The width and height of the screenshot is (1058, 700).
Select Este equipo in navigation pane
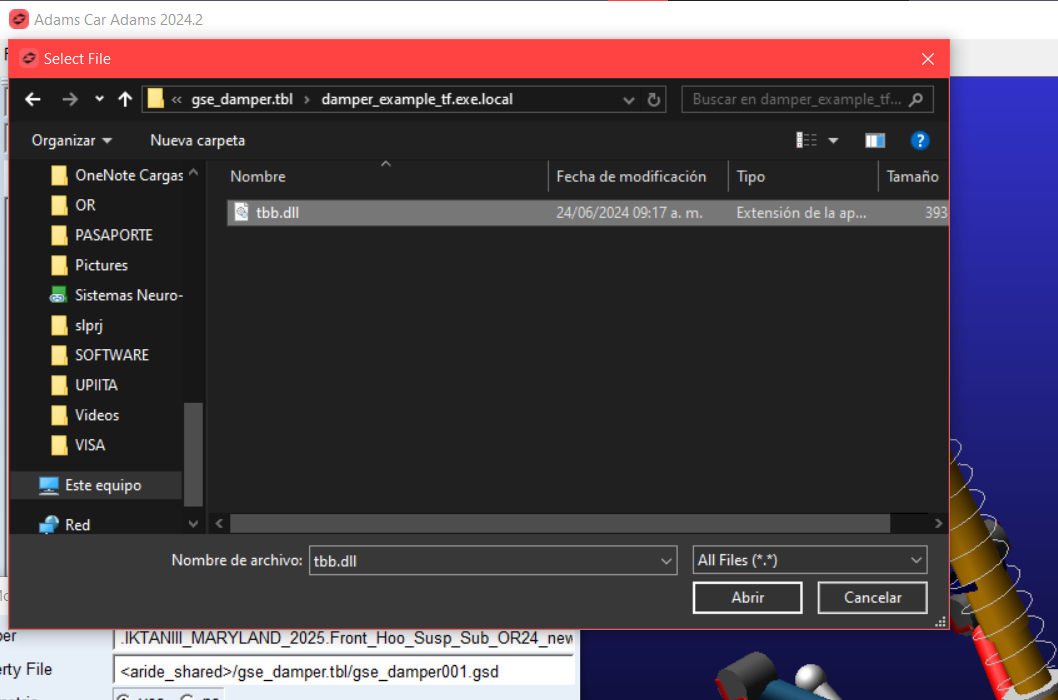(x=96, y=485)
